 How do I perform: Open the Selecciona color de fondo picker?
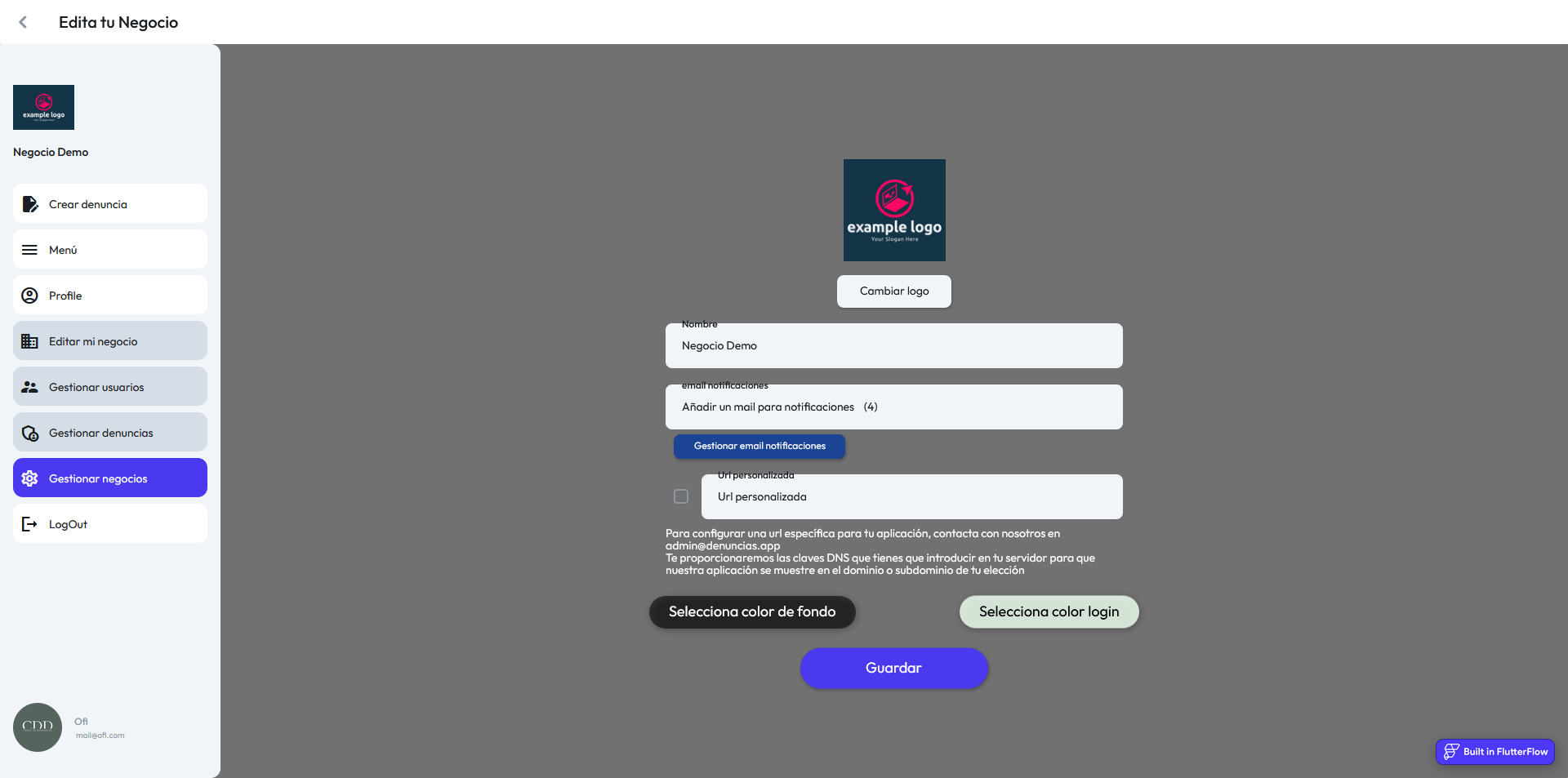pos(752,612)
